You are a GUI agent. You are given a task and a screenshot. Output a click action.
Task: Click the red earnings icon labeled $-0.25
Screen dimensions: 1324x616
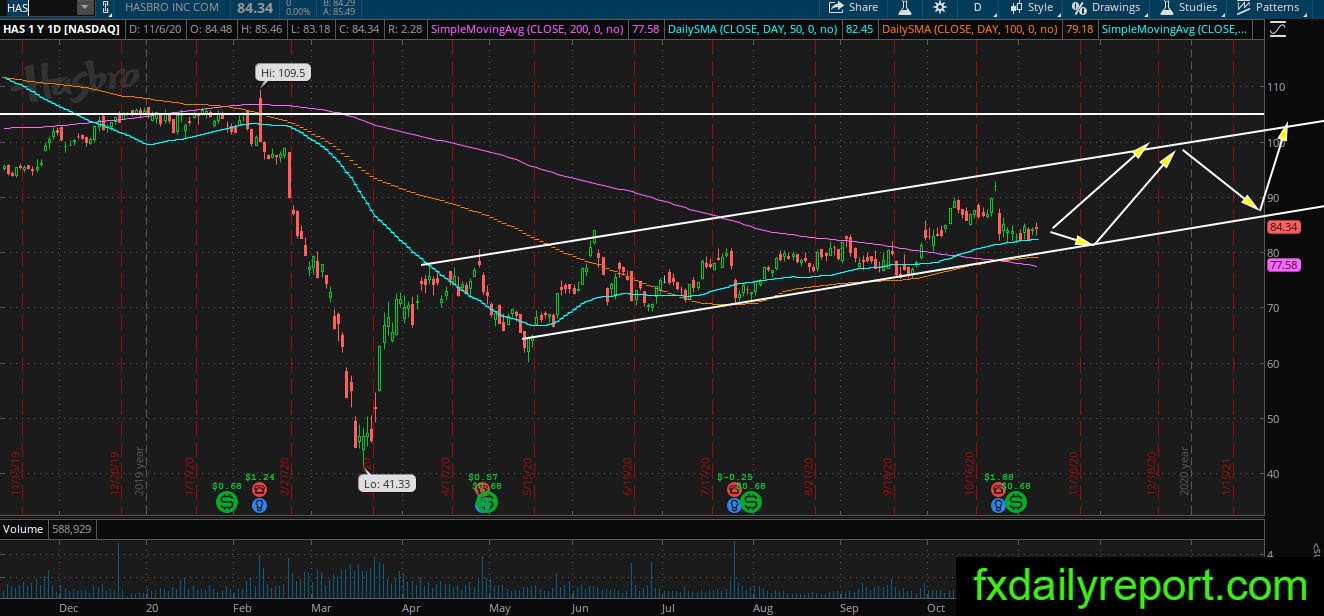tap(733, 490)
